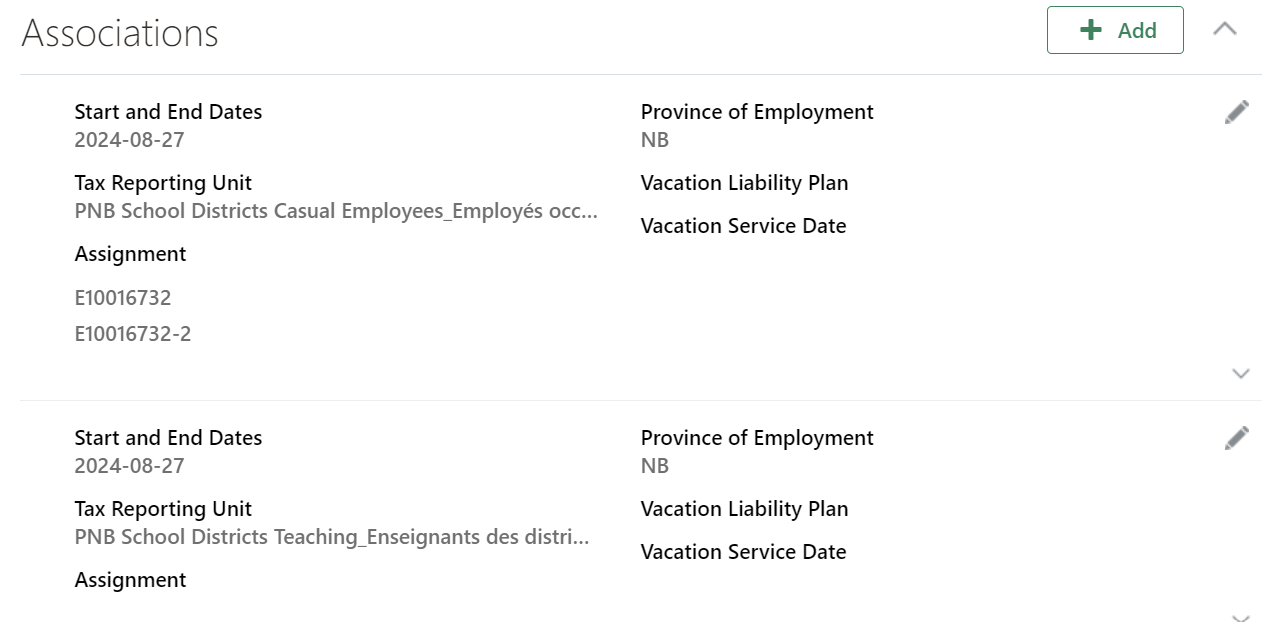Click the Vacation Liability Plan field area

point(744,183)
